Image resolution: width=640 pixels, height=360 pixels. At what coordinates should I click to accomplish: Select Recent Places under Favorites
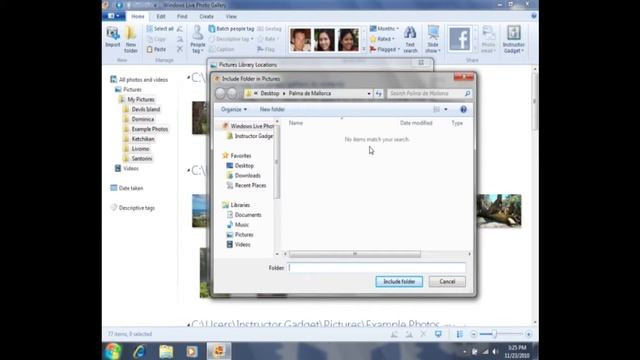[246, 185]
